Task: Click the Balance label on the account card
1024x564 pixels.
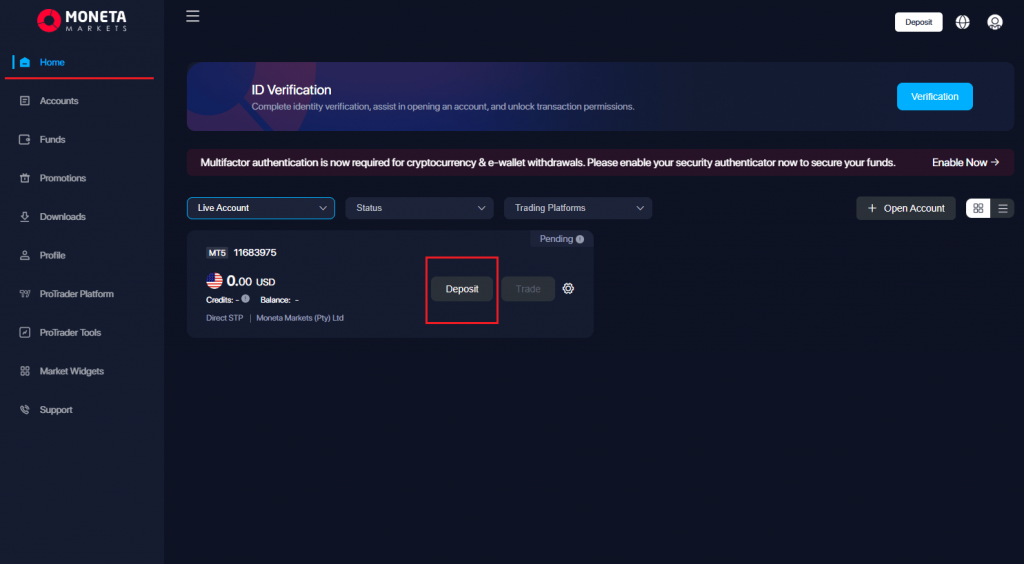Action: click(275, 300)
